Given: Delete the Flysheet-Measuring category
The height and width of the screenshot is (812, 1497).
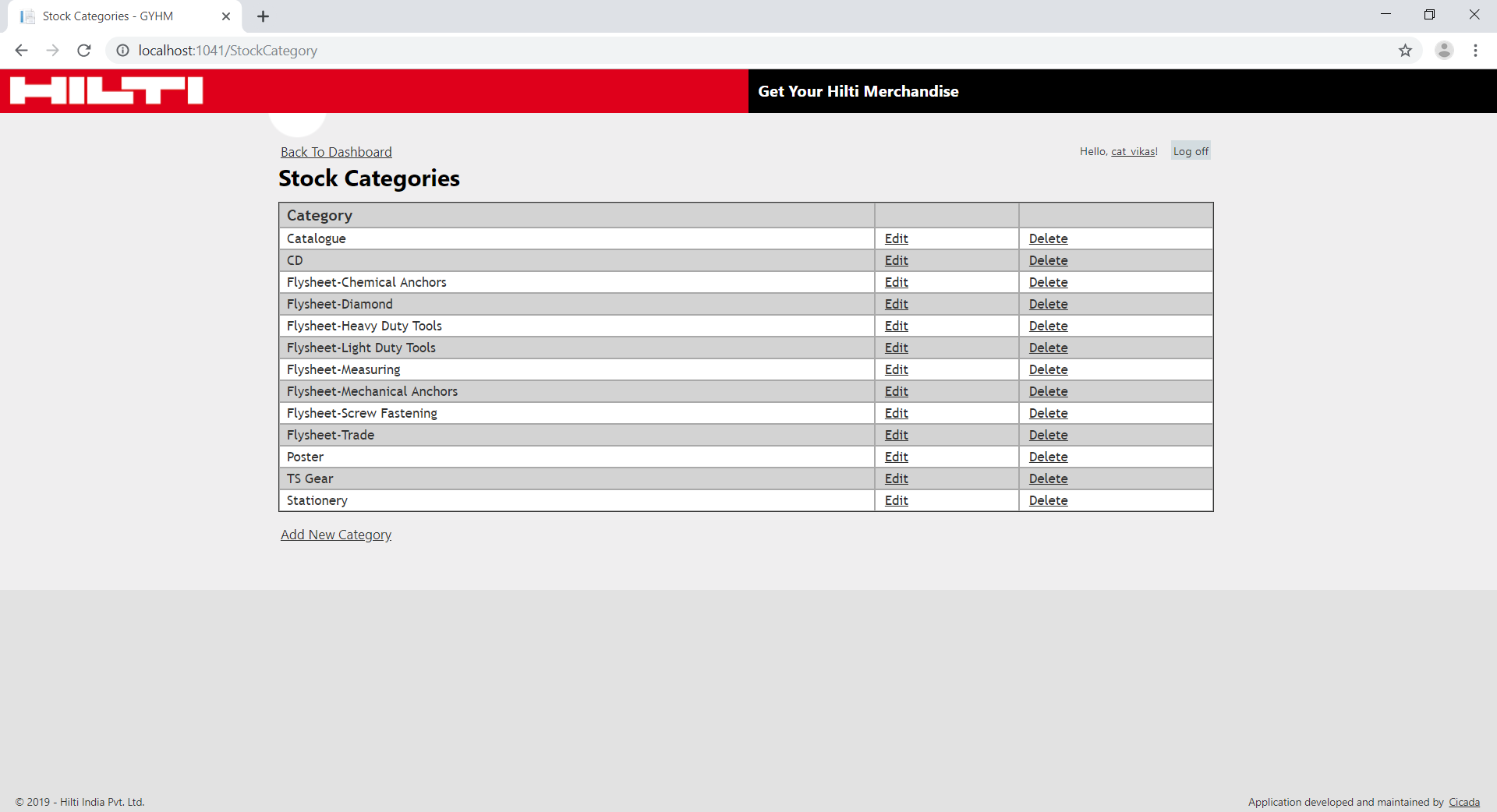Looking at the screenshot, I should pyautogui.click(x=1048, y=369).
